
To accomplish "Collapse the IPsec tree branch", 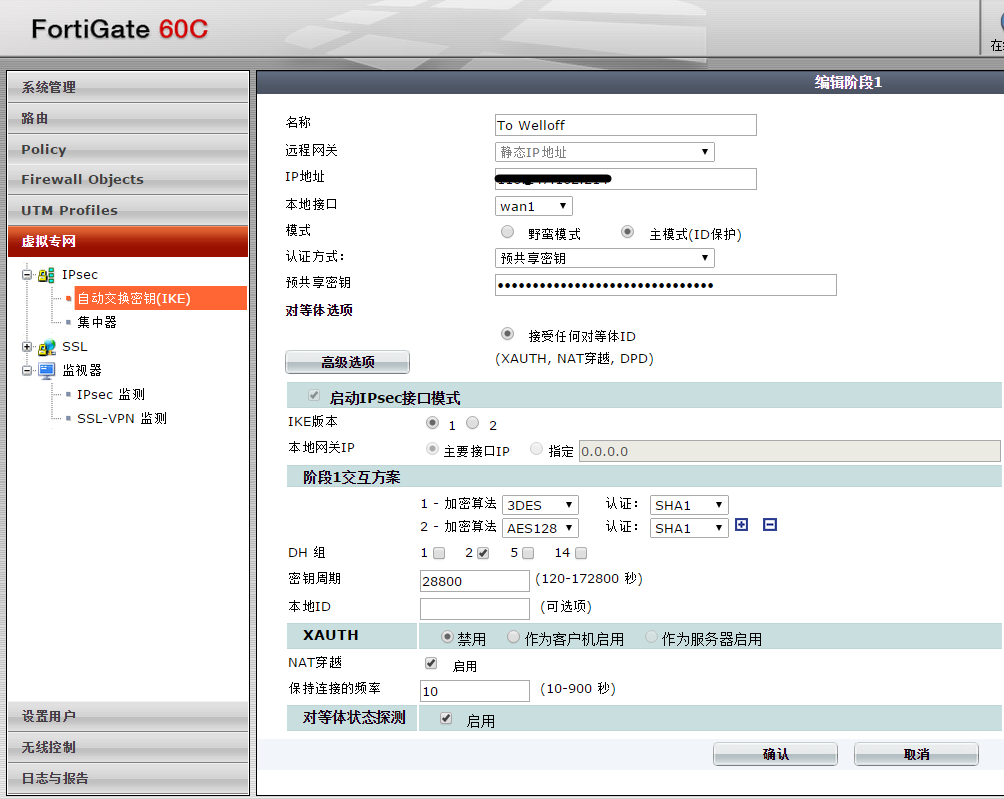I will (27, 275).
